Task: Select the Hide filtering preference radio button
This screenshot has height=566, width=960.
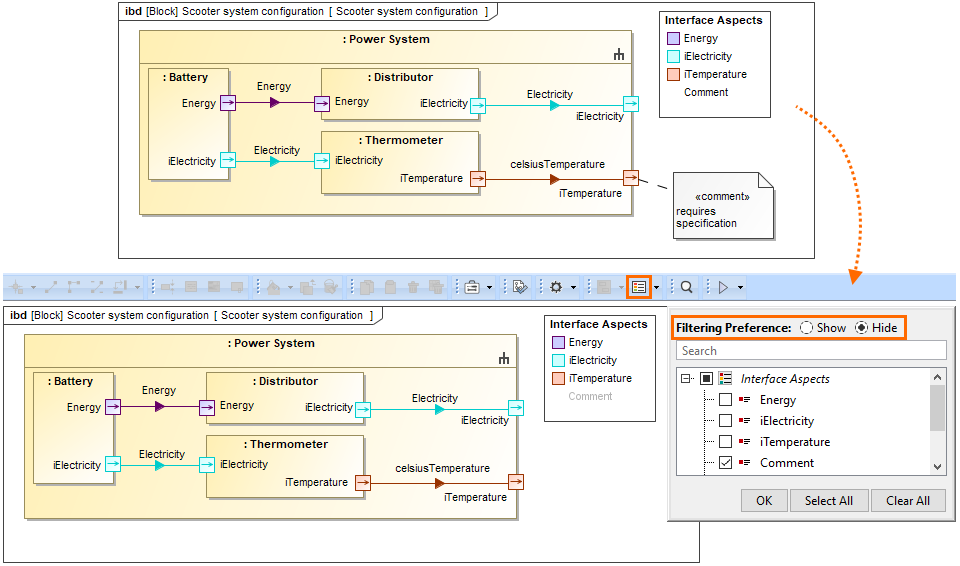Action: point(861,328)
